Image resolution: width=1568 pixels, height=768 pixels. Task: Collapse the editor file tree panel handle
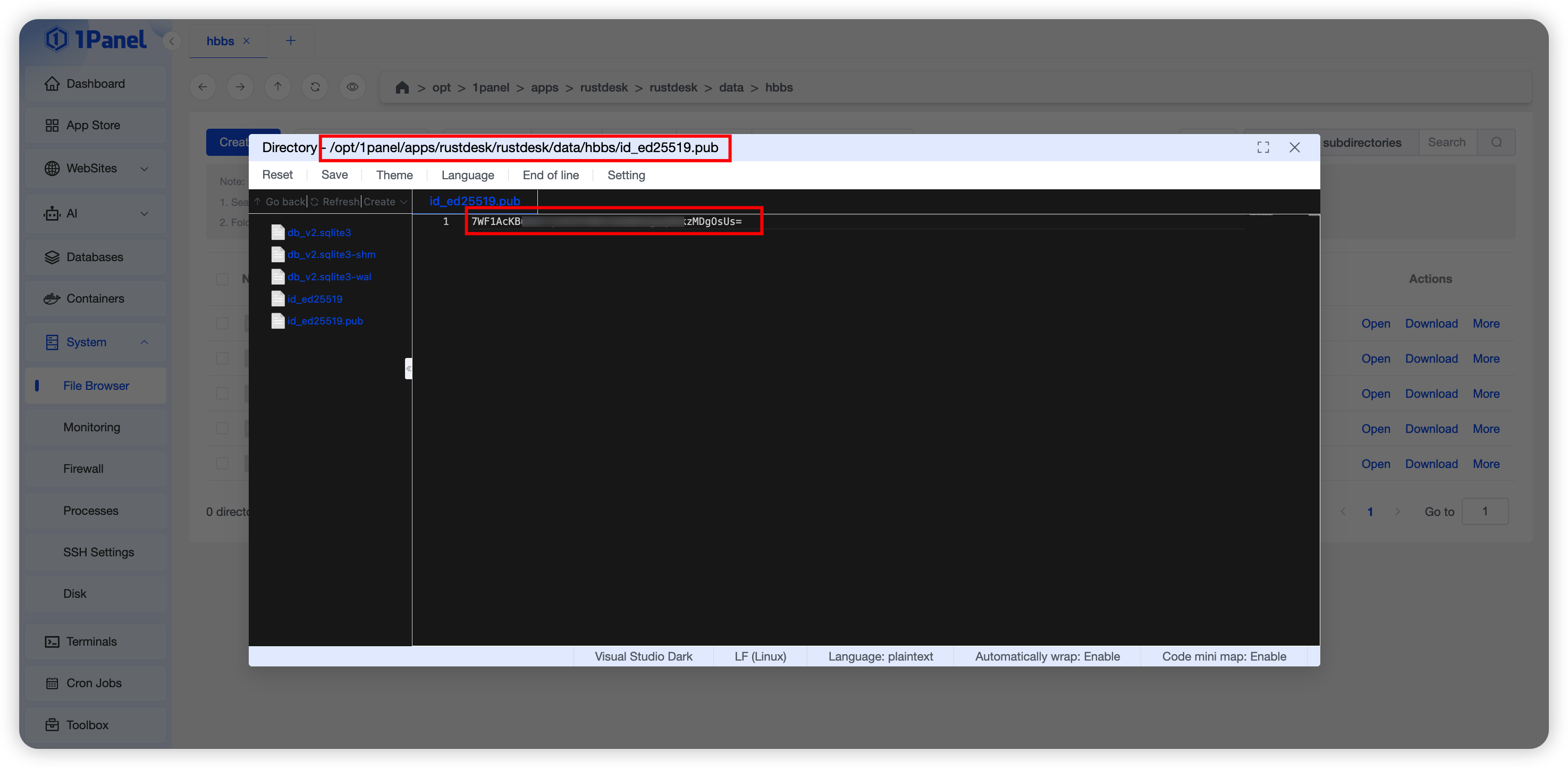408,369
